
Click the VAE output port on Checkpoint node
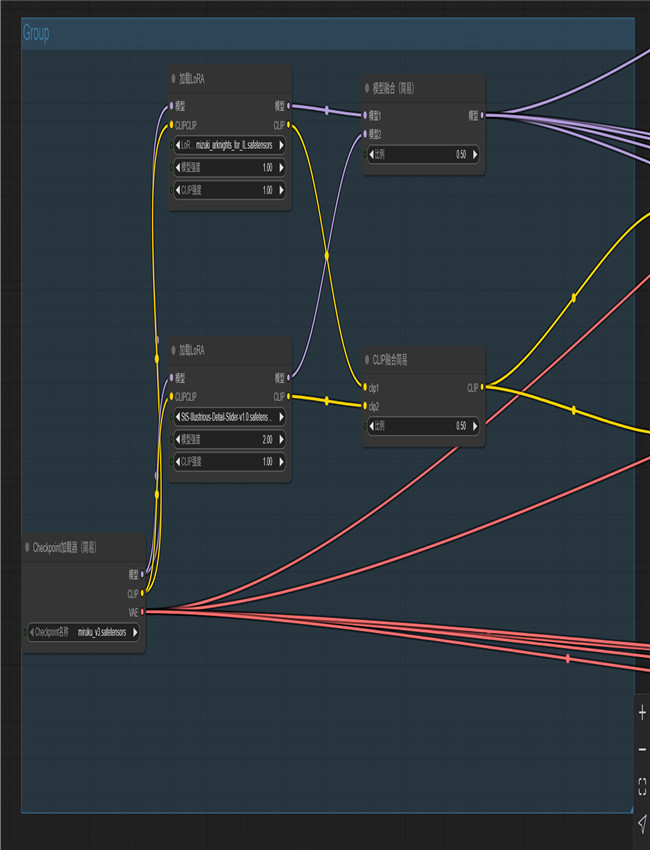143,611
